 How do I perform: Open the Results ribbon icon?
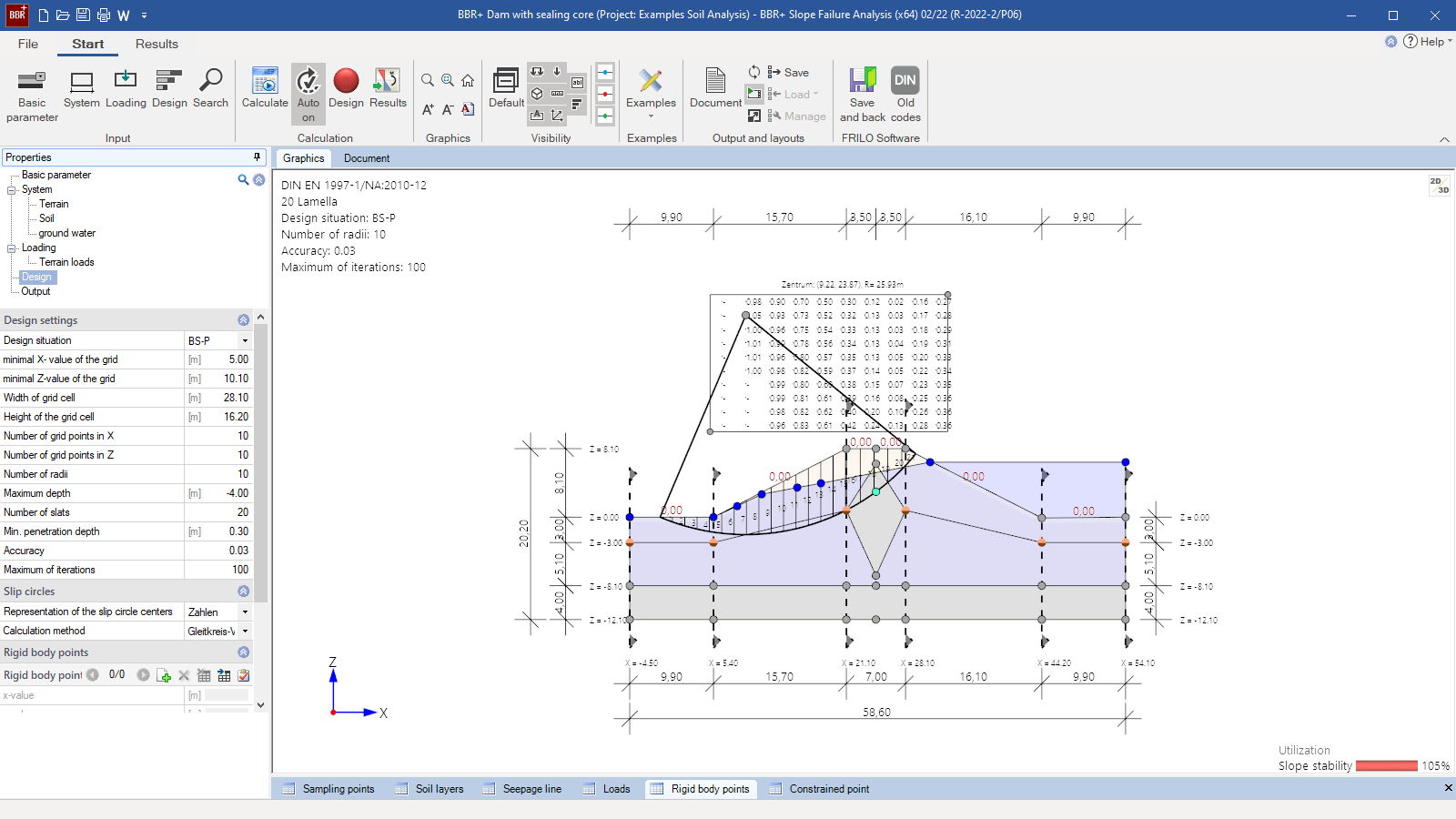point(388,89)
